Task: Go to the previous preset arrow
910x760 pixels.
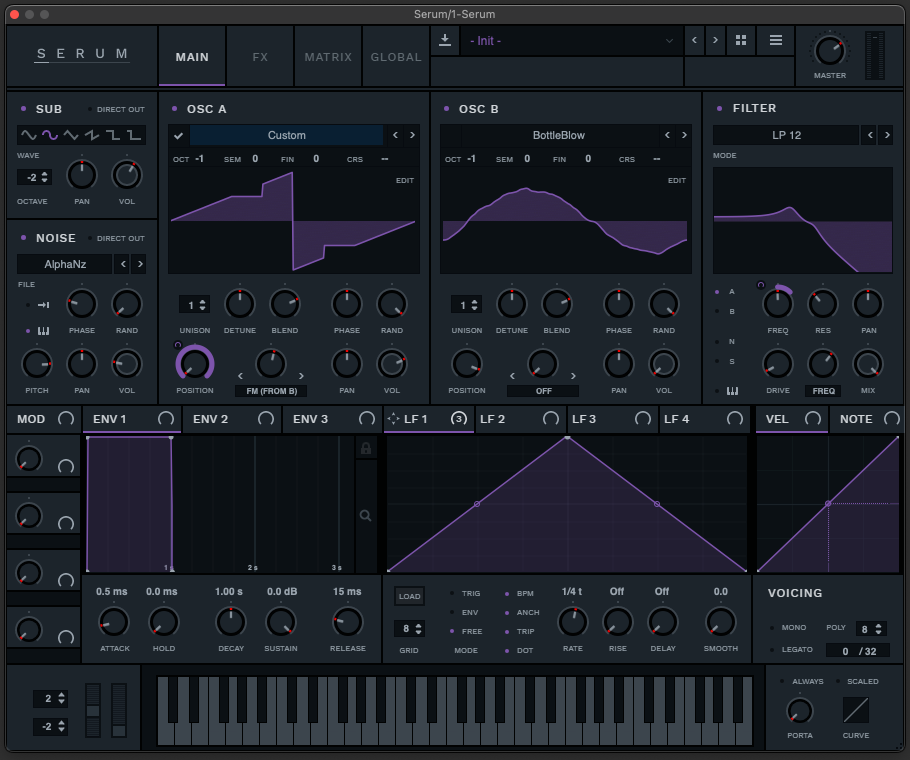Action: 694,40
